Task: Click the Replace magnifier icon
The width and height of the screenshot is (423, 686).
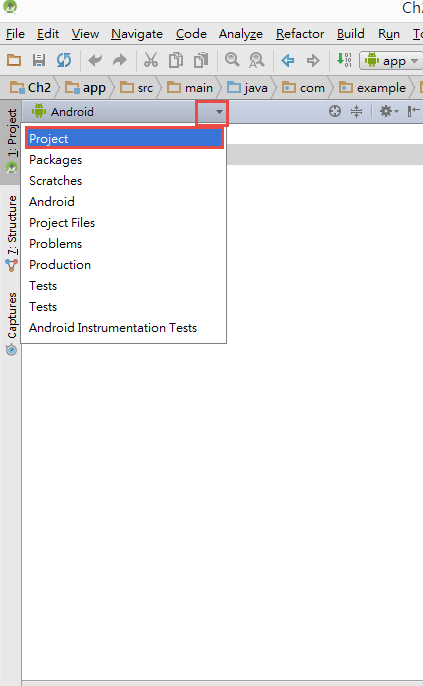Action: click(257, 60)
